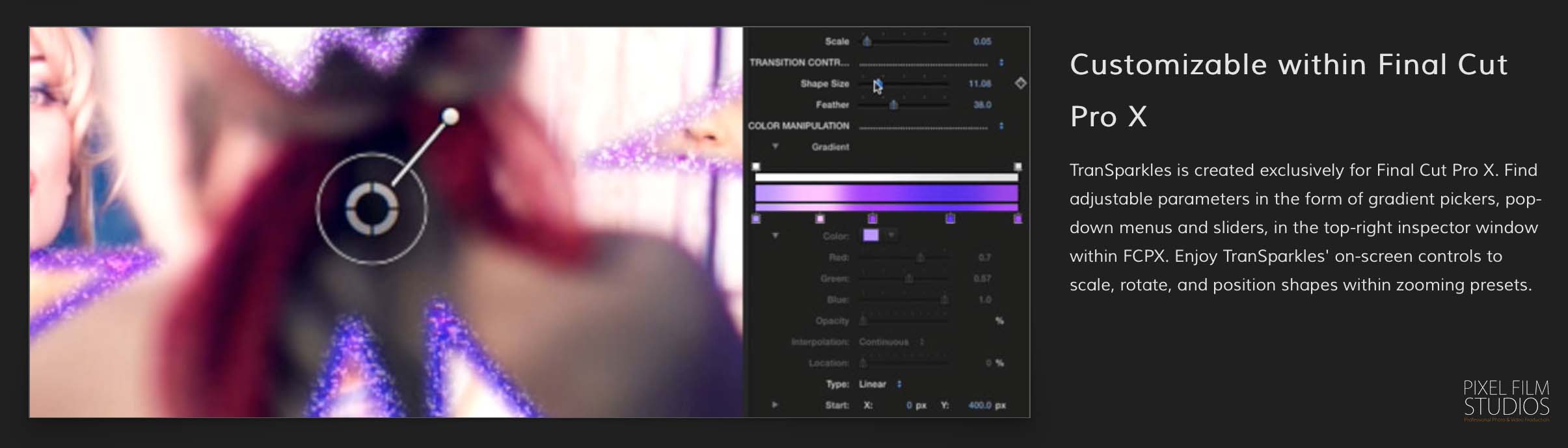Click the Opacity slider handle
This screenshot has width=1568, height=448.
pyautogui.click(x=863, y=321)
